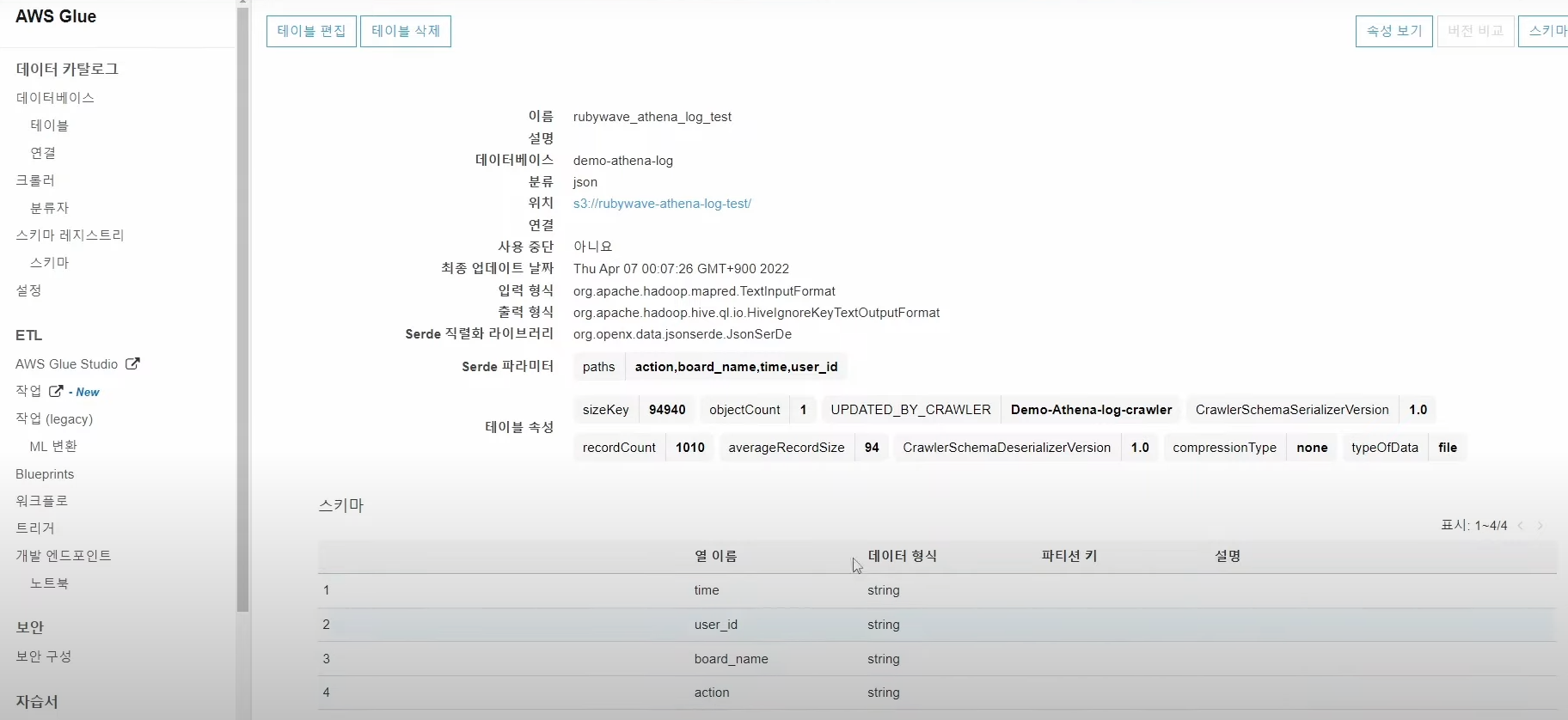Image resolution: width=1568 pixels, height=720 pixels.
Task: Select the action column row
Action: (937, 693)
